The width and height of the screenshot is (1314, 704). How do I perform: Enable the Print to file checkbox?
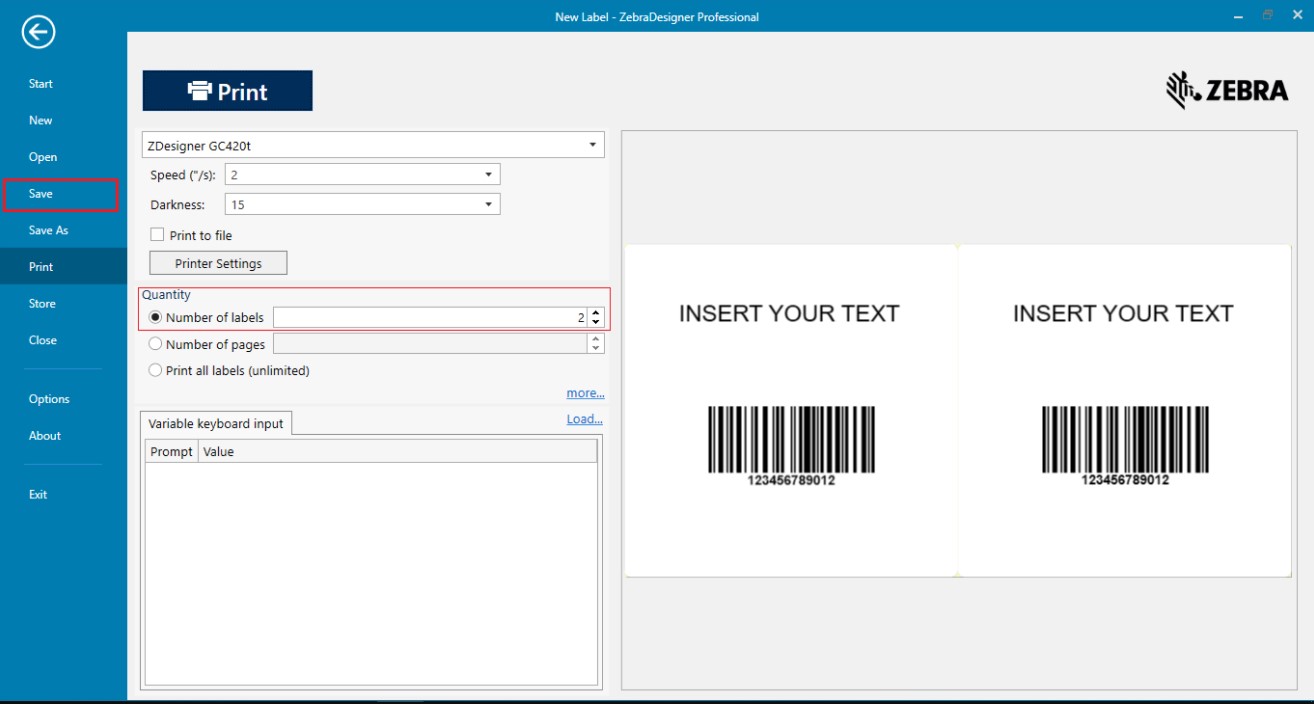(x=157, y=235)
